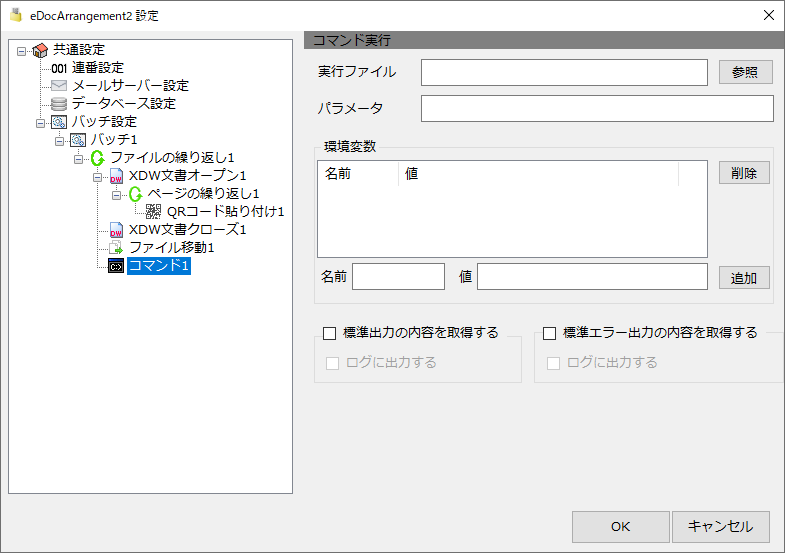Enable 標準エラー出力の内容を取得する checkbox
Viewport: 785px width, 553px height.
click(550, 333)
